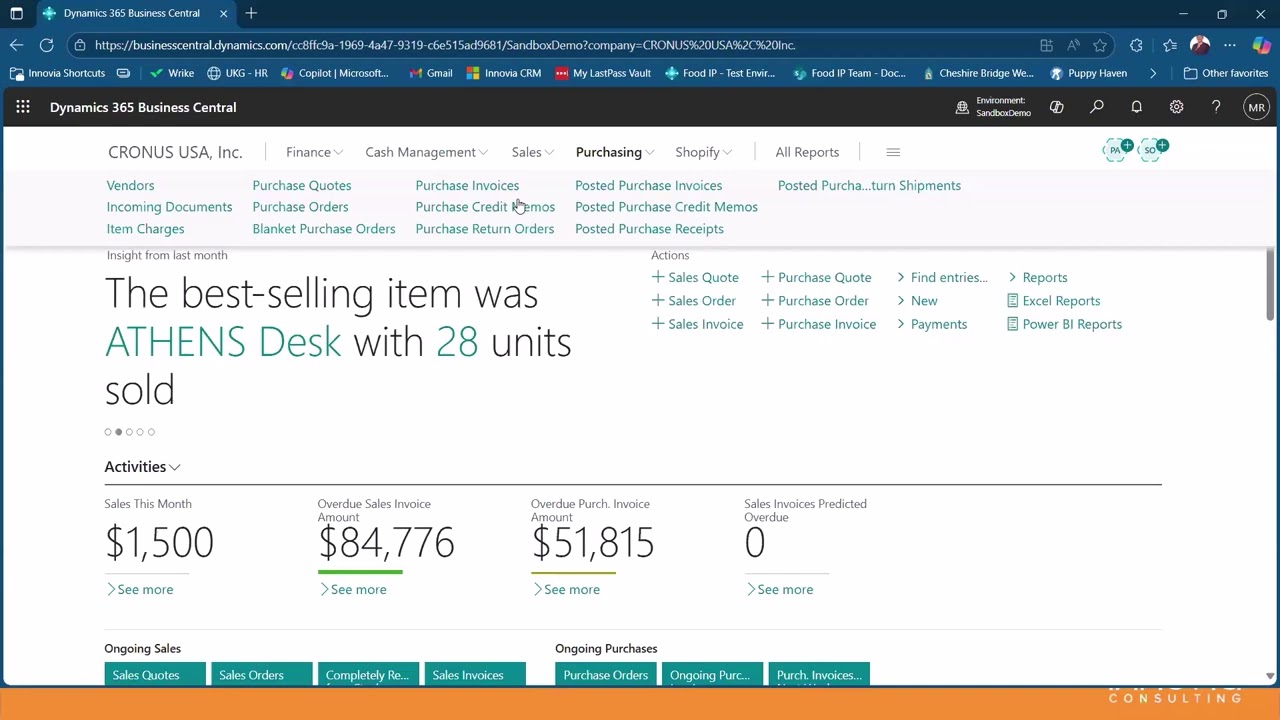Expand the Finance menu

[314, 152]
